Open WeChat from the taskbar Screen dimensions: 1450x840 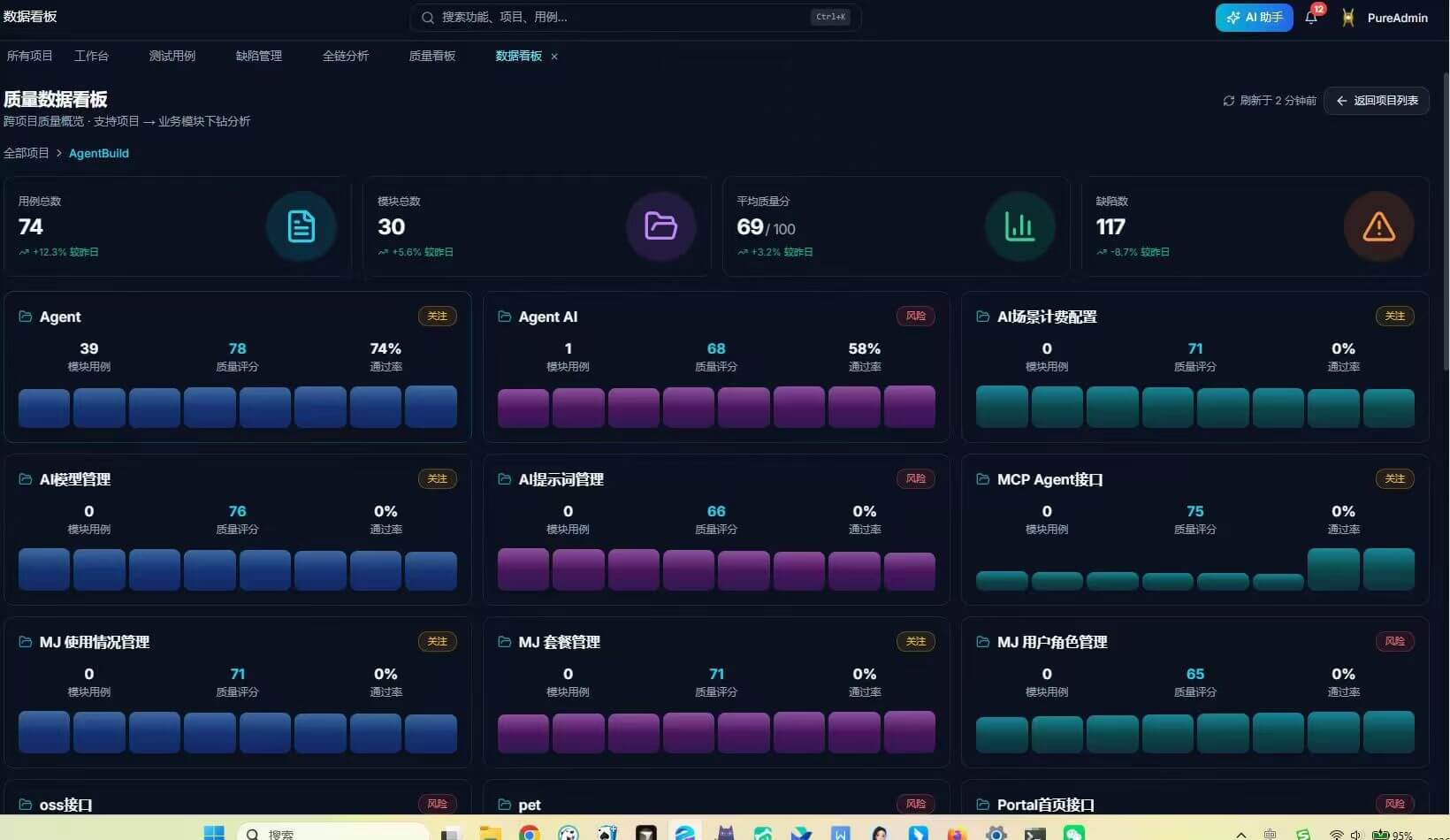pyautogui.click(x=1074, y=833)
